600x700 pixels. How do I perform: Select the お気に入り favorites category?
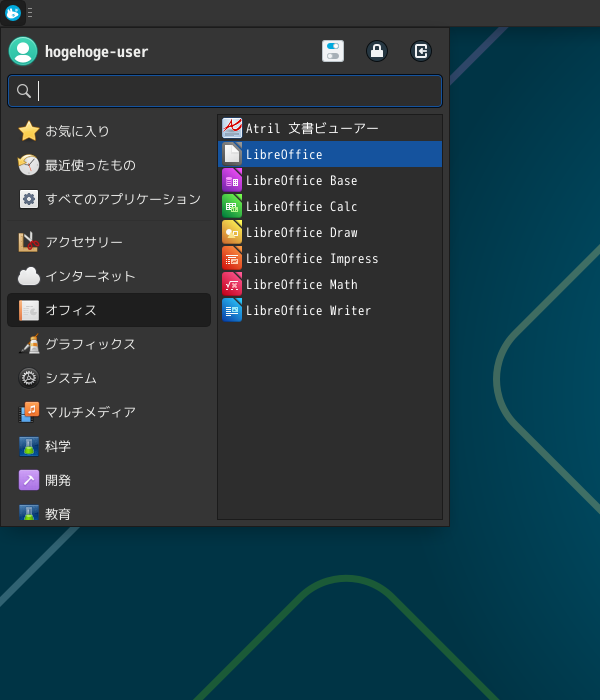tap(77, 131)
